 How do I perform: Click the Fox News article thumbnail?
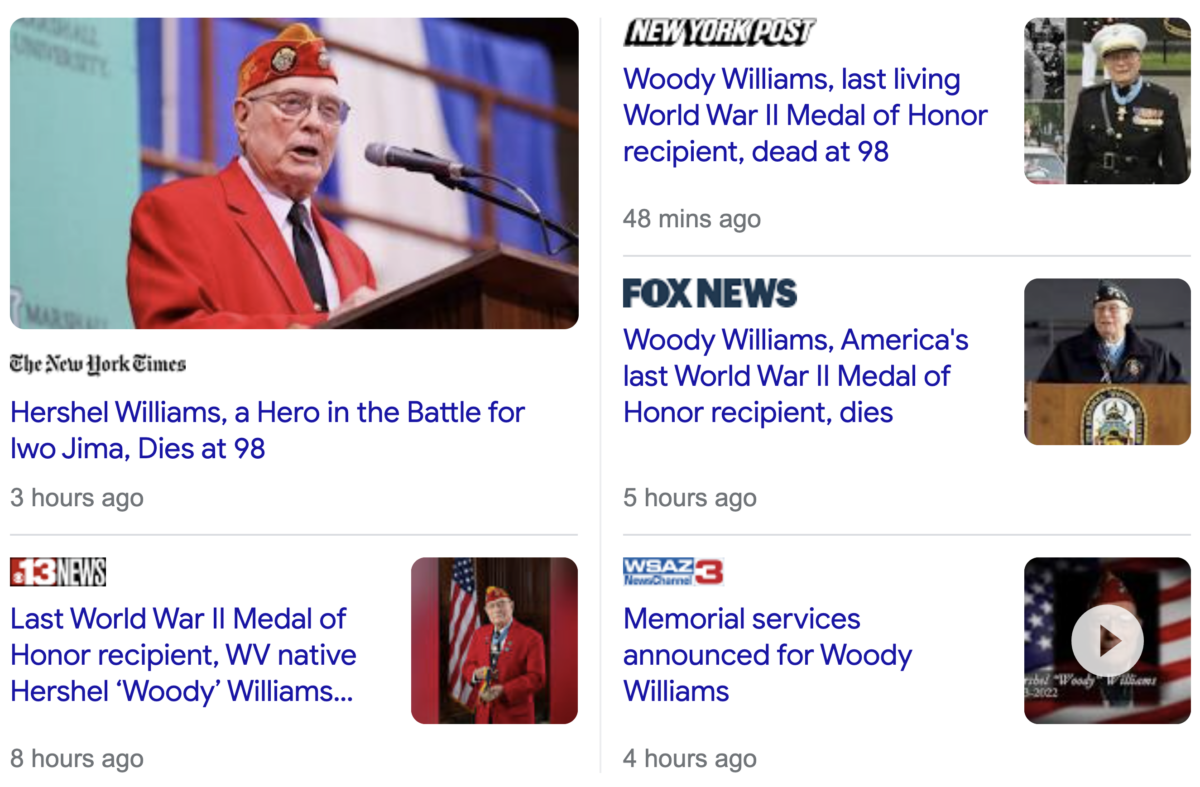coord(1107,362)
